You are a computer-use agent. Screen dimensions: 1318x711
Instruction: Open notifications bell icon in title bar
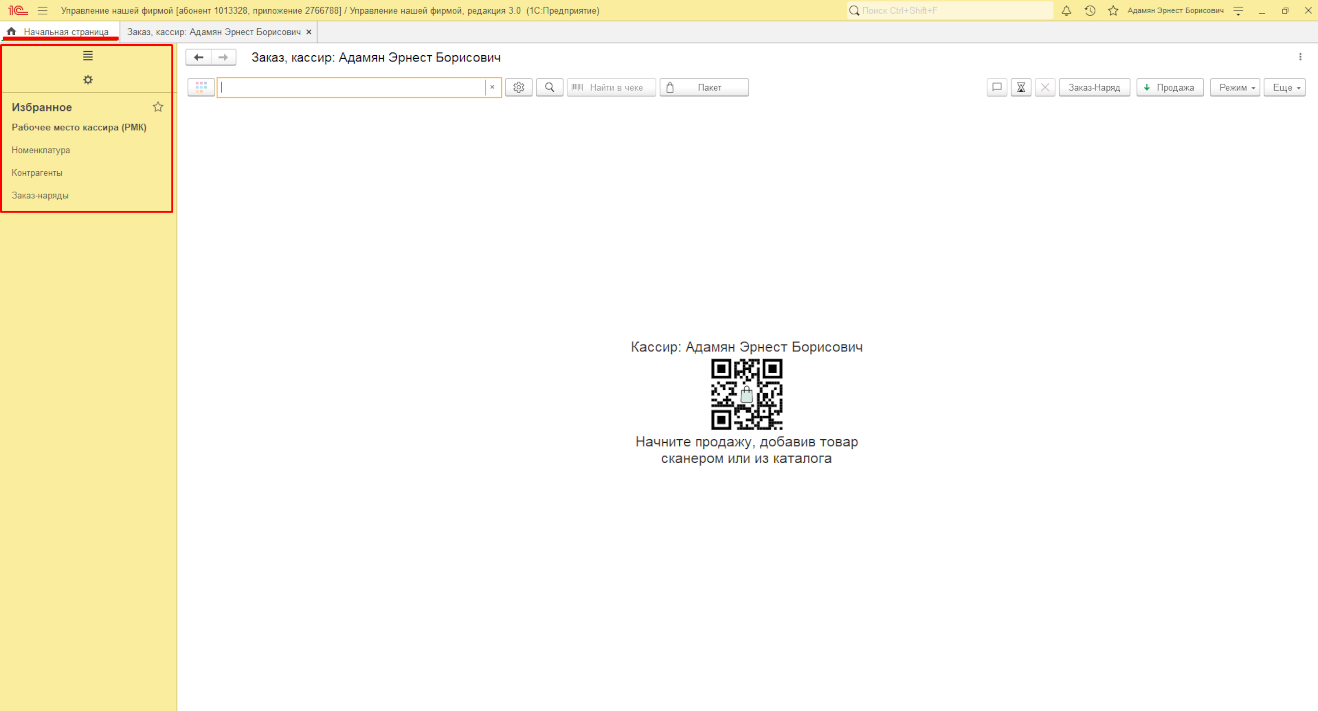[x=1066, y=10]
